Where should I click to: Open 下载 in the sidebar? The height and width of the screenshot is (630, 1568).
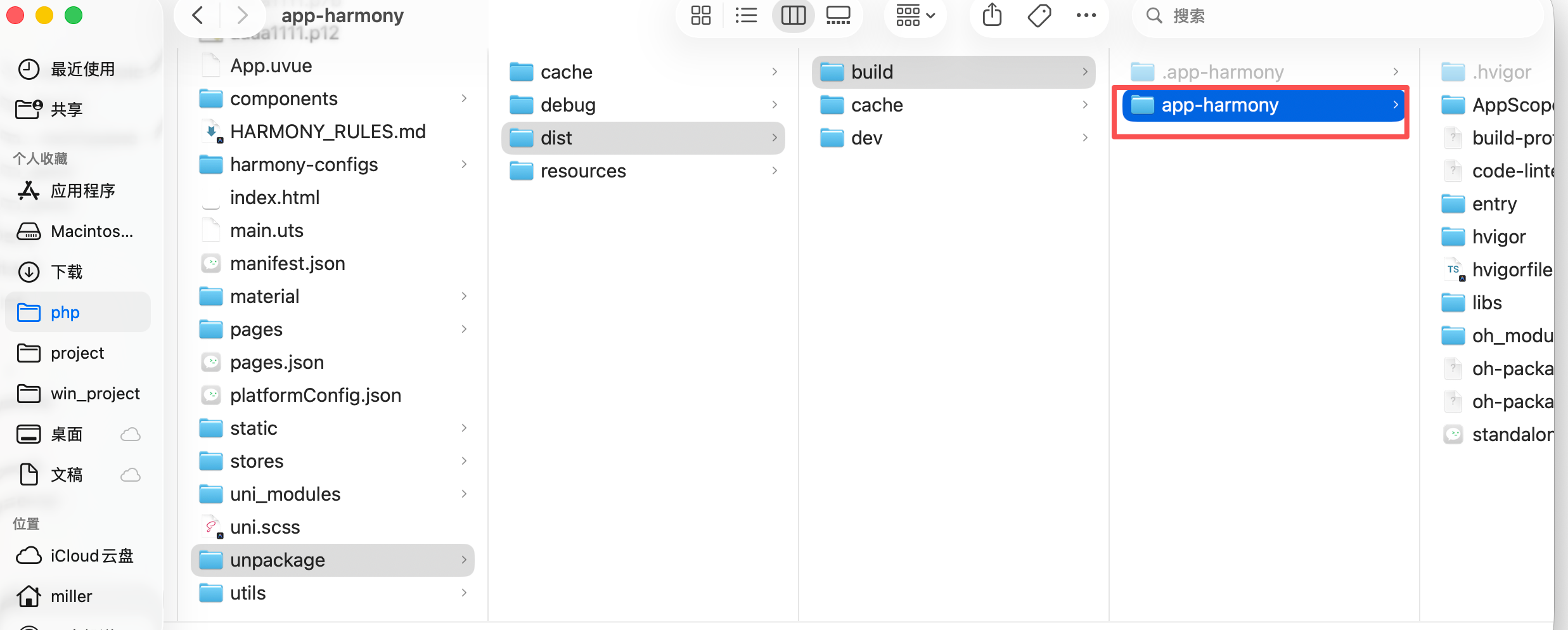point(79,272)
